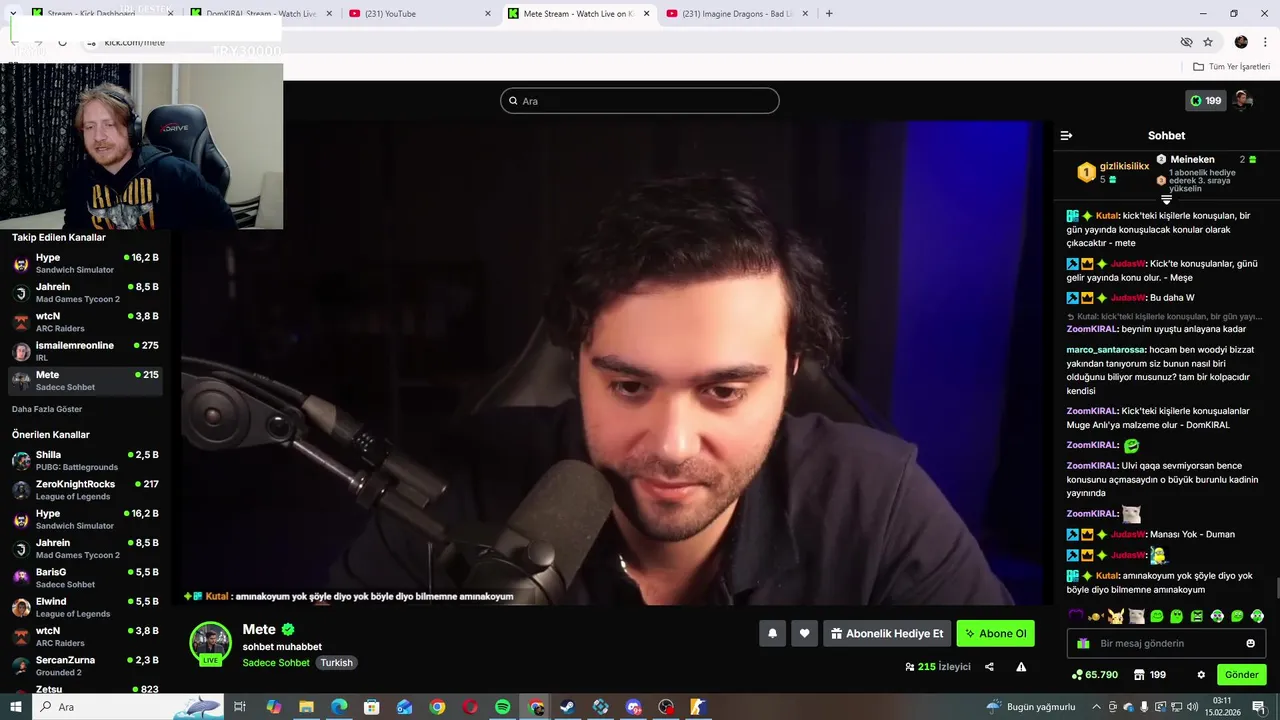Open the emoji picker in message box
This screenshot has width=1280, height=720.
[x=1250, y=643]
